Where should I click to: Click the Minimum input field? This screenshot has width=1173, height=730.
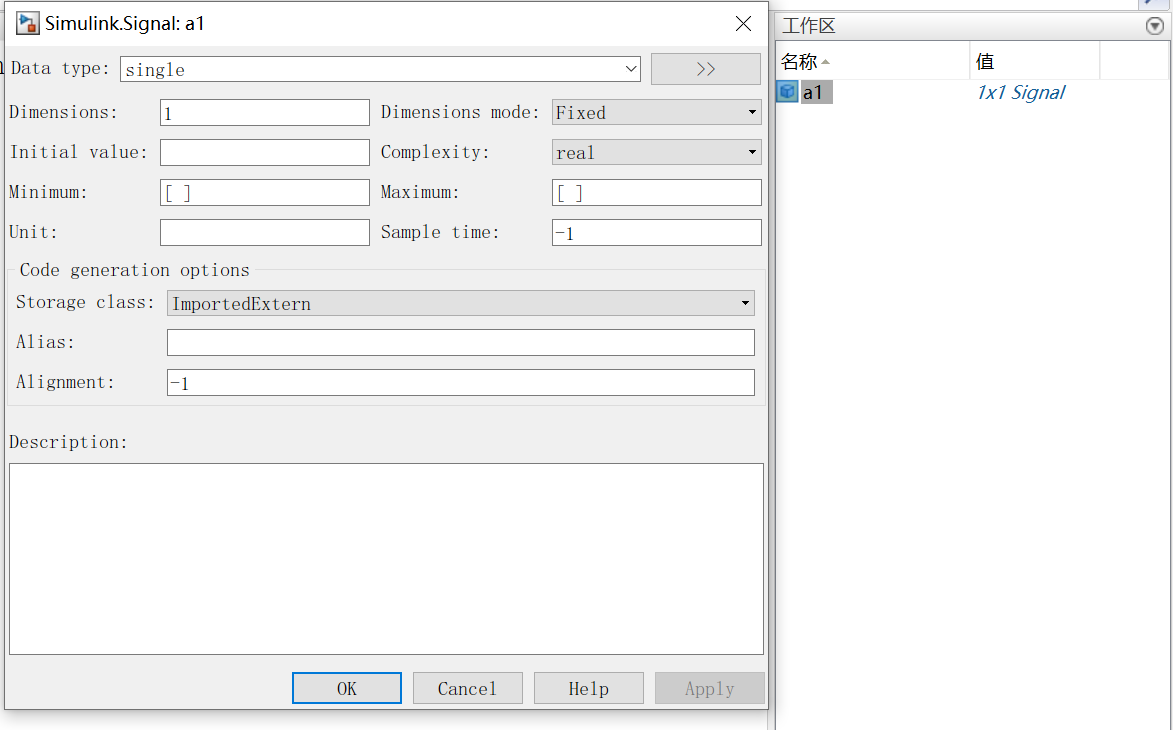265,192
